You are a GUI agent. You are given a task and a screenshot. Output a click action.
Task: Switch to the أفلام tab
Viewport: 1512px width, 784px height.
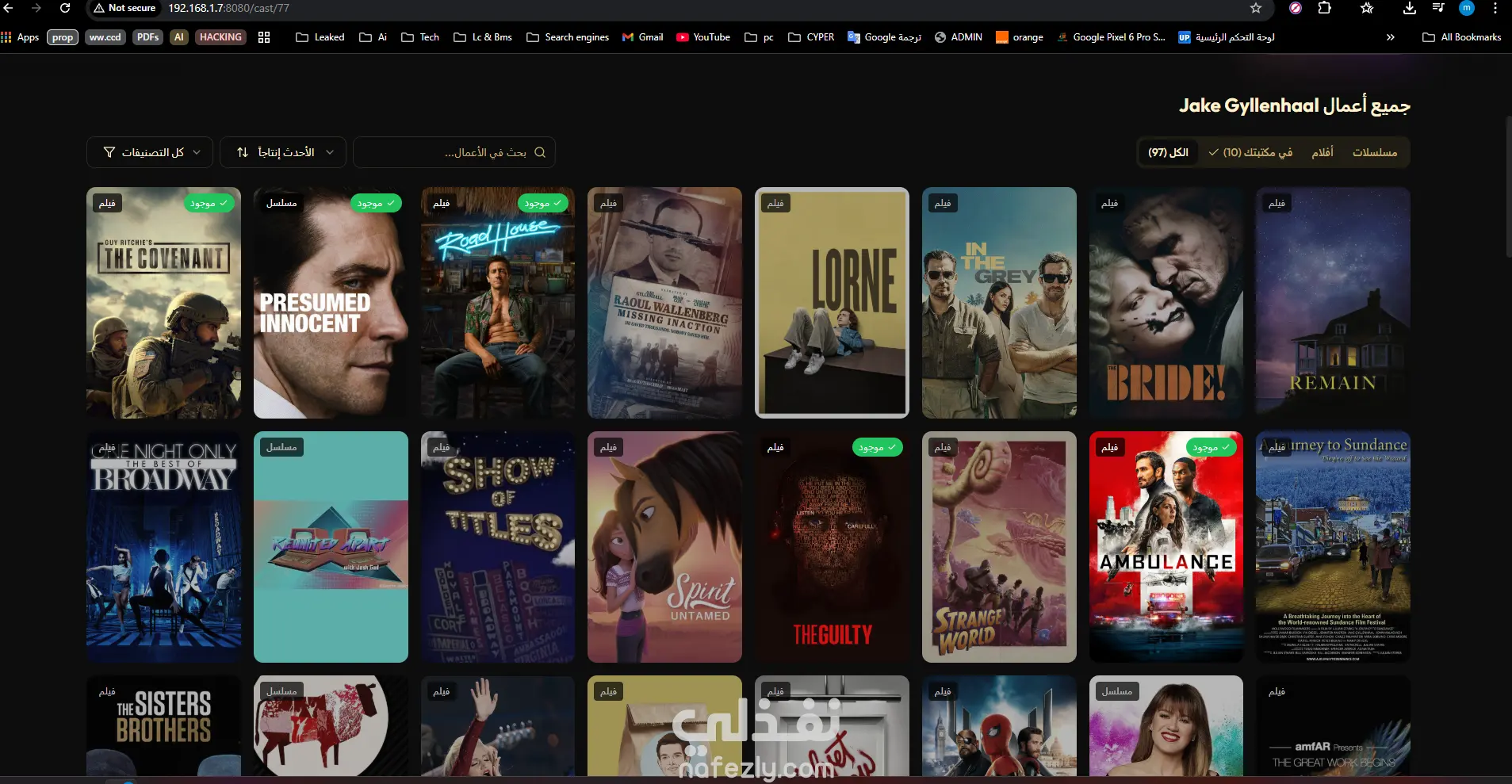click(x=1323, y=152)
